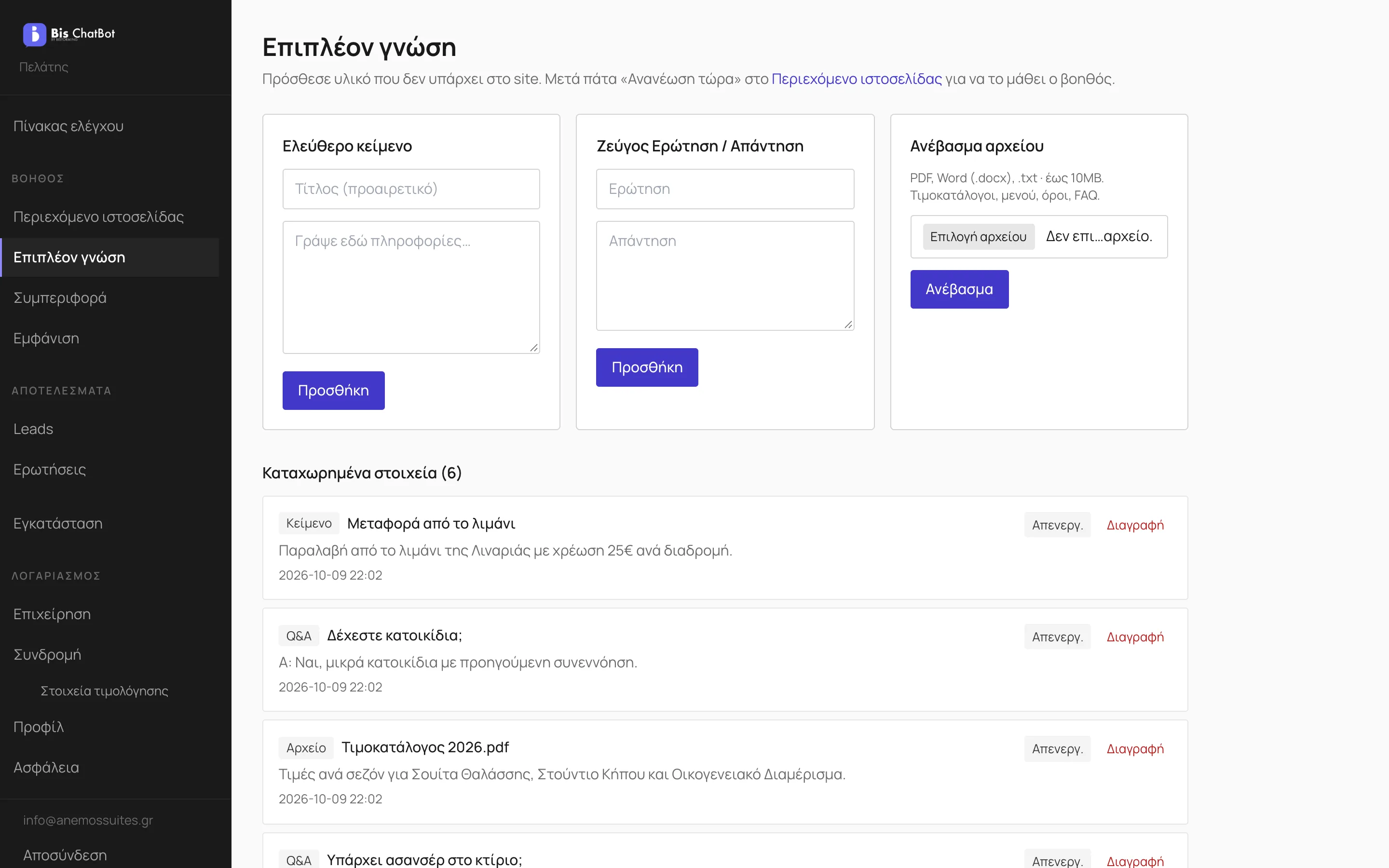Click the info@anemossuites.gr account email

tap(88, 820)
